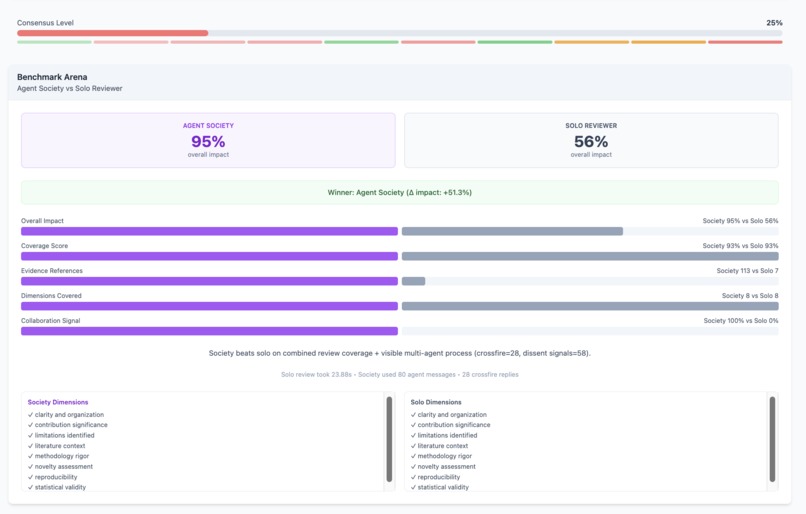Click the purple Collaboration Signal bar
Screen dimensions: 806x514
click(209, 331)
